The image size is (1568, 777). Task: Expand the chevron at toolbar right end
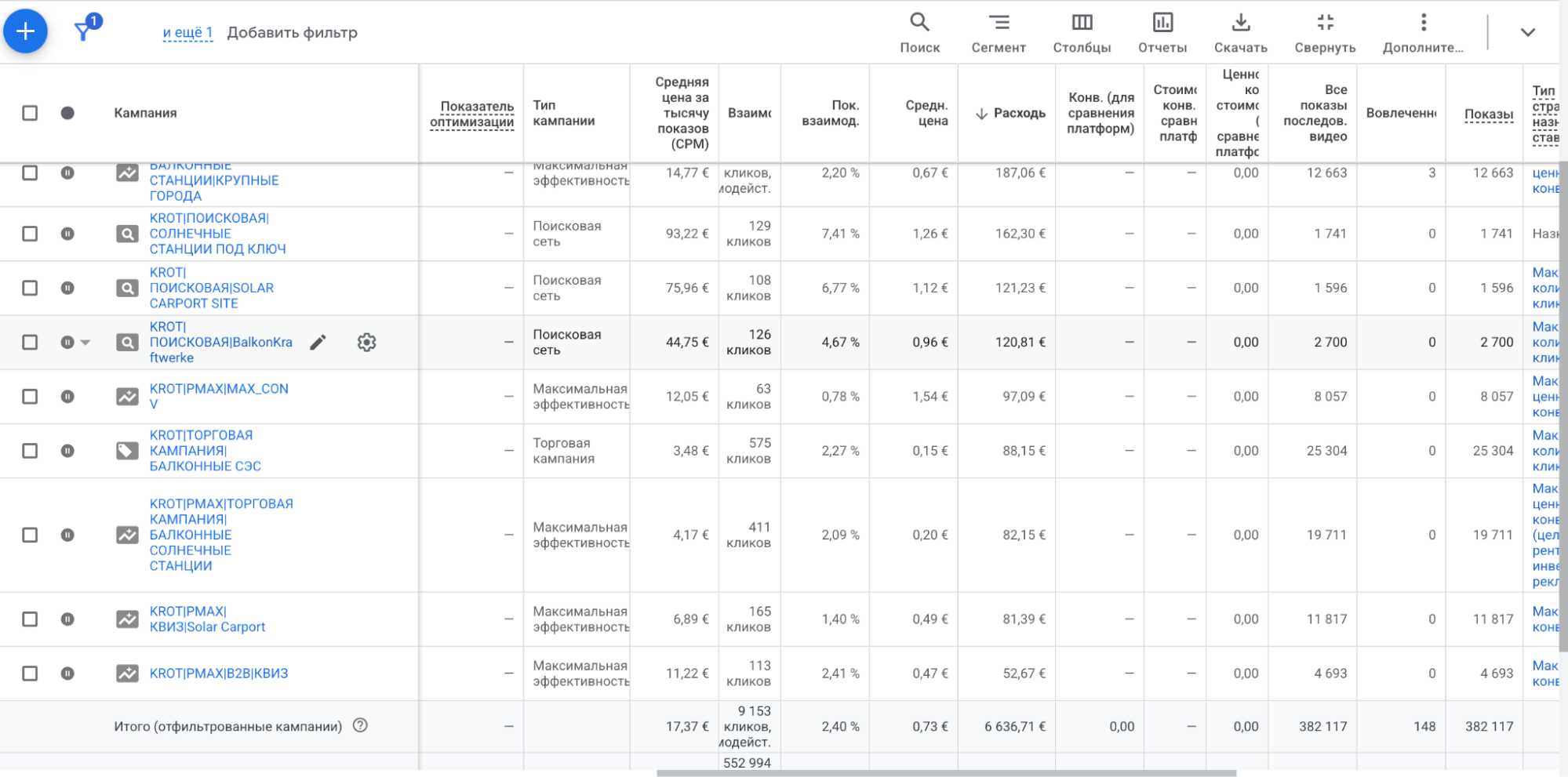1527,32
